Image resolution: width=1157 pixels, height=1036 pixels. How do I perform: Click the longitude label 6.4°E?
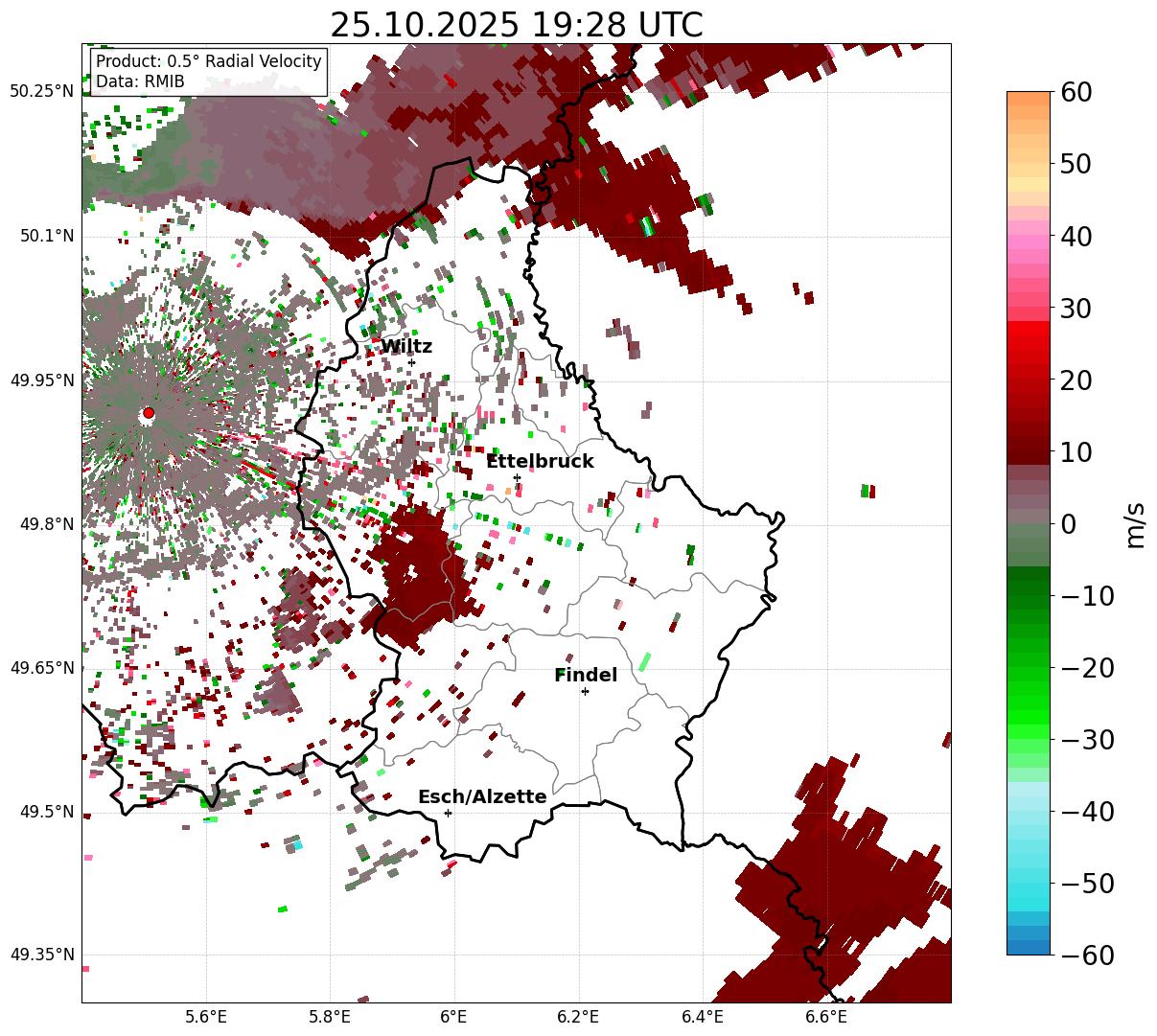pos(702,1017)
